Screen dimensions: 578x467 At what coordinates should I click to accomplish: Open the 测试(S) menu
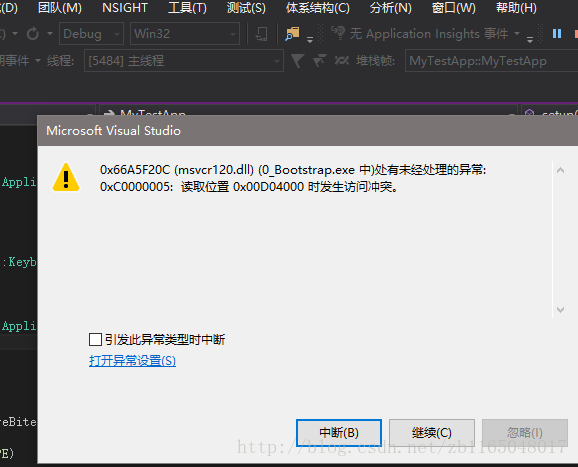(246, 8)
